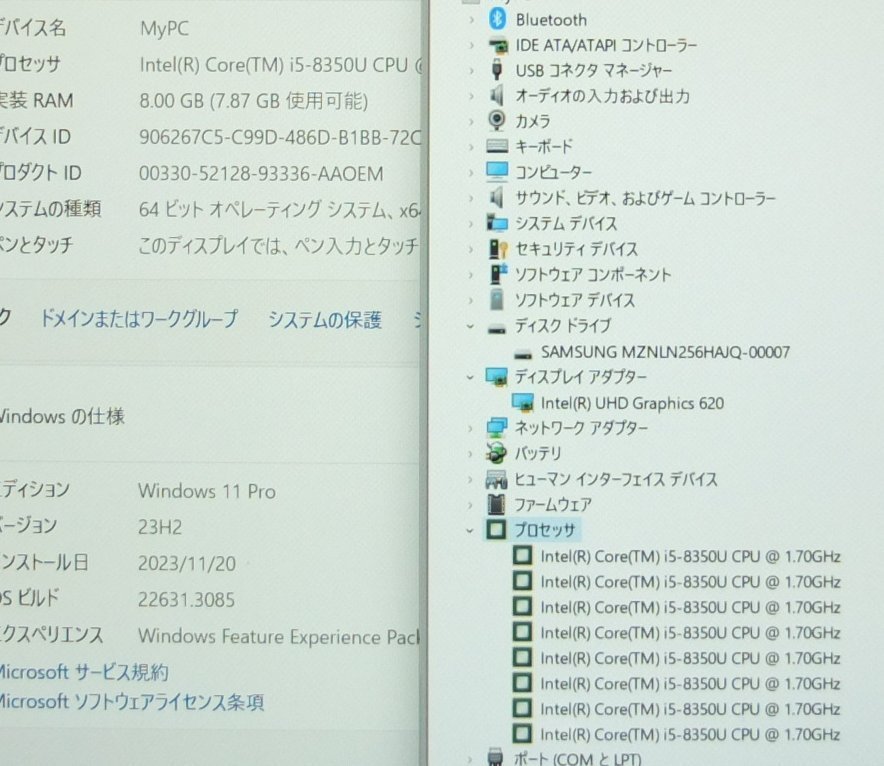Open Microsoft ソフトウェアライセンス条項 link
Viewport: 884px width, 766px height.
click(x=131, y=702)
